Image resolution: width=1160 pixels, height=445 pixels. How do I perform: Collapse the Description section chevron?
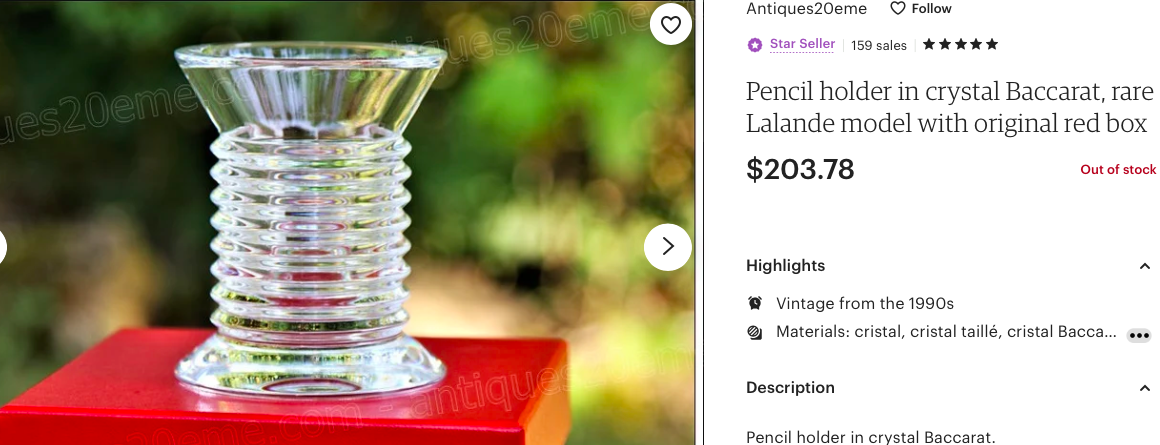[1144, 388]
